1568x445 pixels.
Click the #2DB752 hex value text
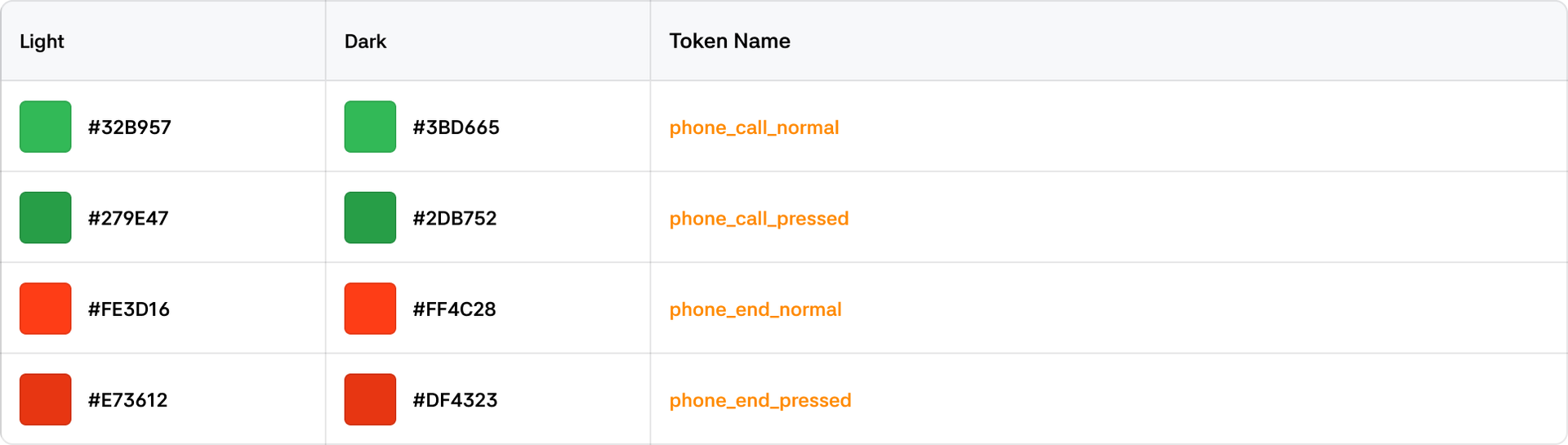click(x=454, y=219)
